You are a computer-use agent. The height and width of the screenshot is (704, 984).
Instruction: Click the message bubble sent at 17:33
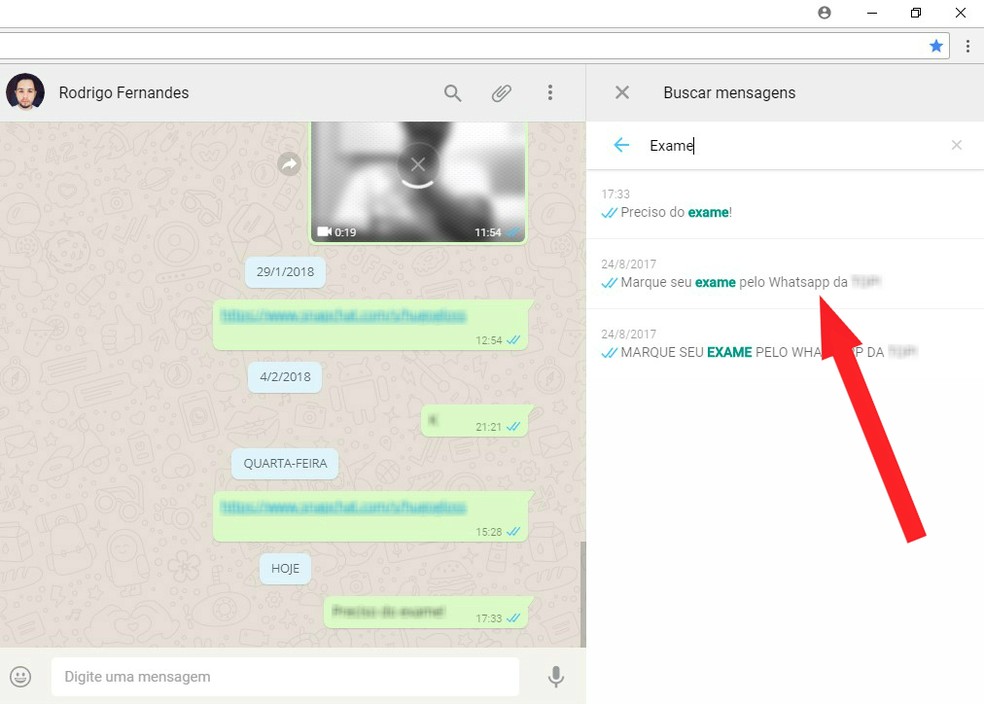427,612
